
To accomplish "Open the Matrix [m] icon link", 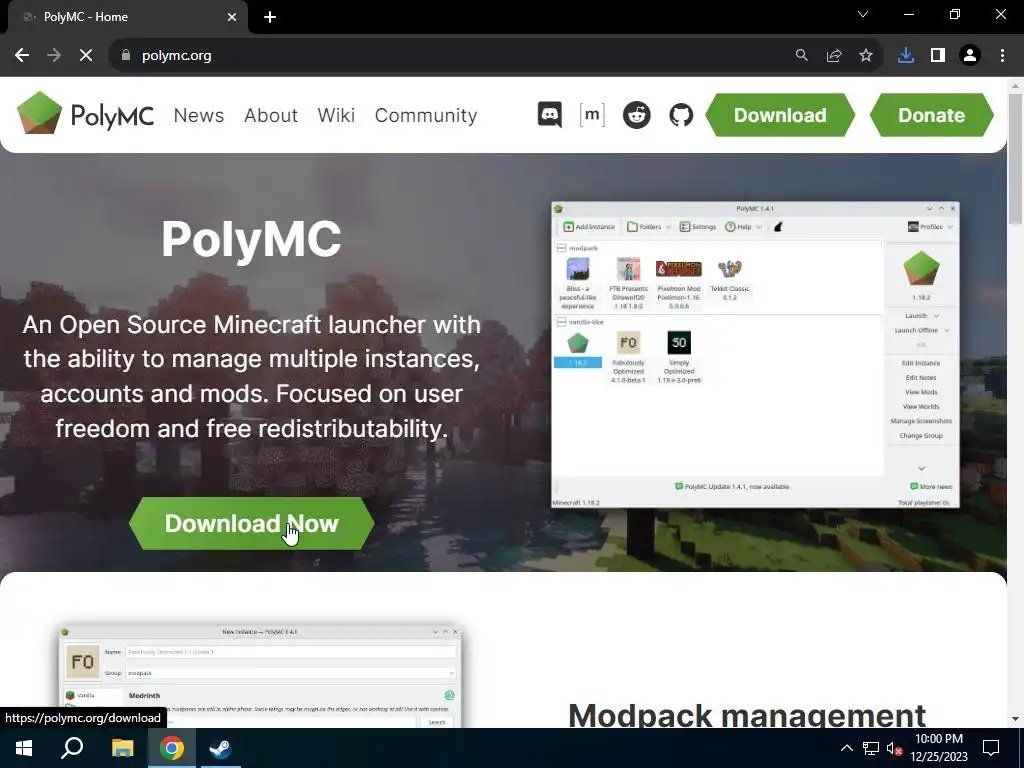I will (592, 115).
